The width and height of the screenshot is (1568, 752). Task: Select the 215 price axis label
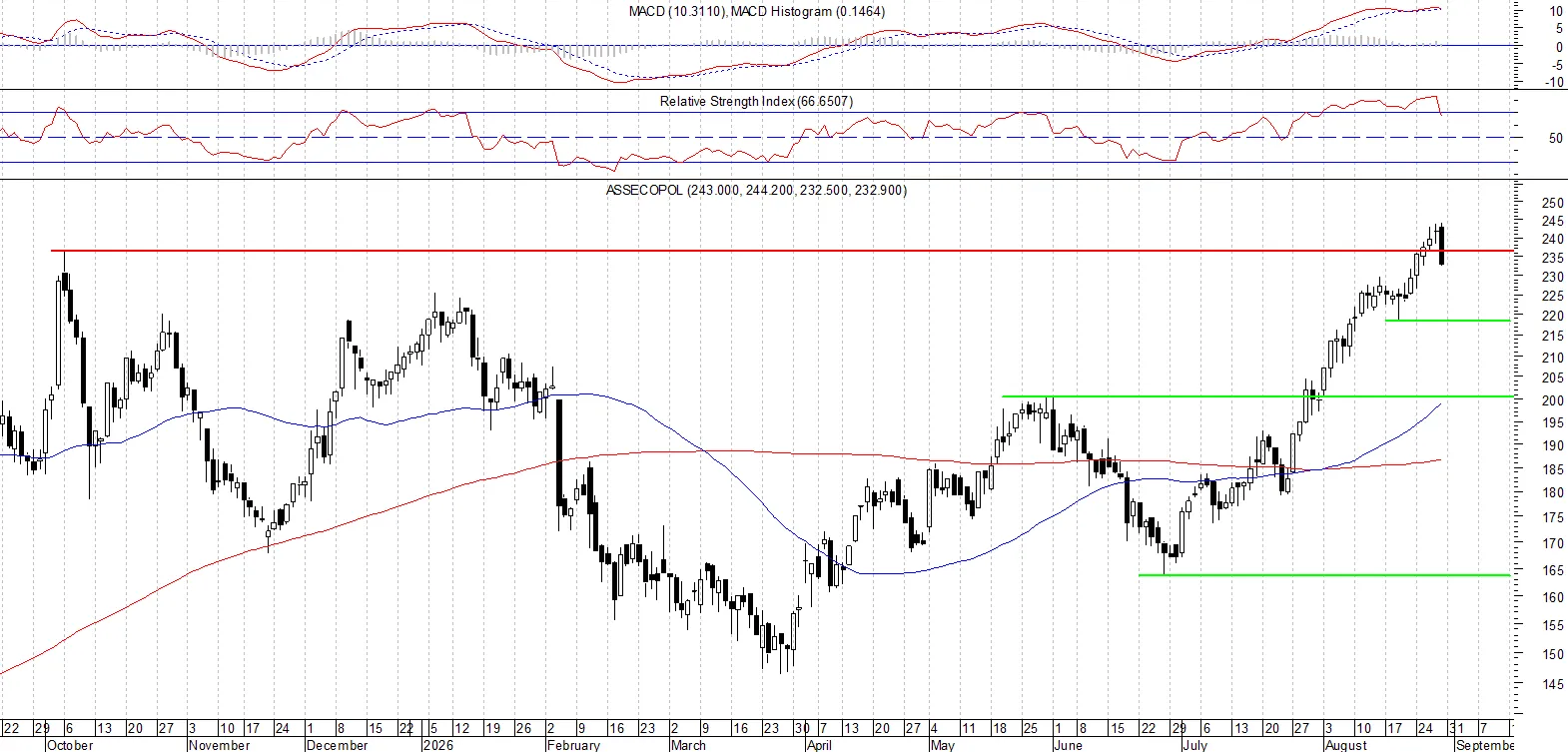[1553, 336]
